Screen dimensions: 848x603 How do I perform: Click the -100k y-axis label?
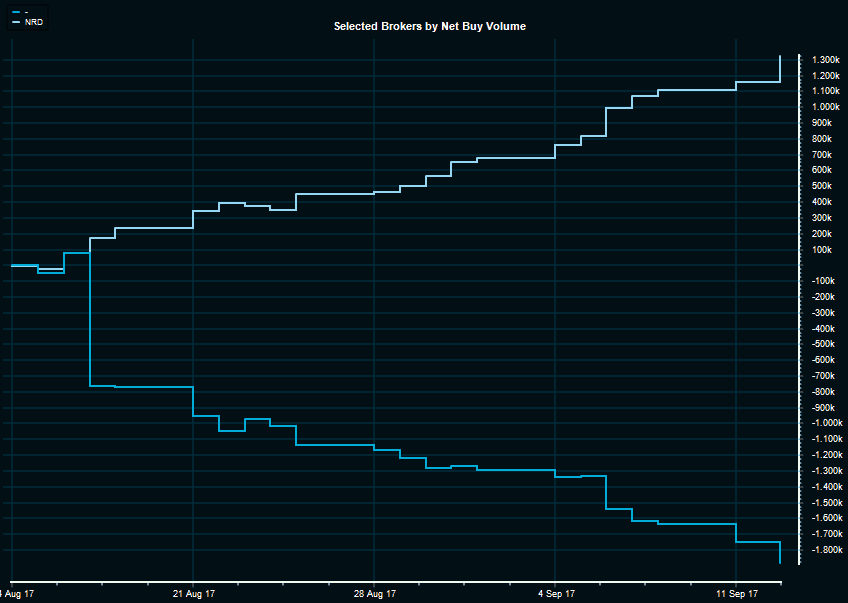tap(825, 281)
